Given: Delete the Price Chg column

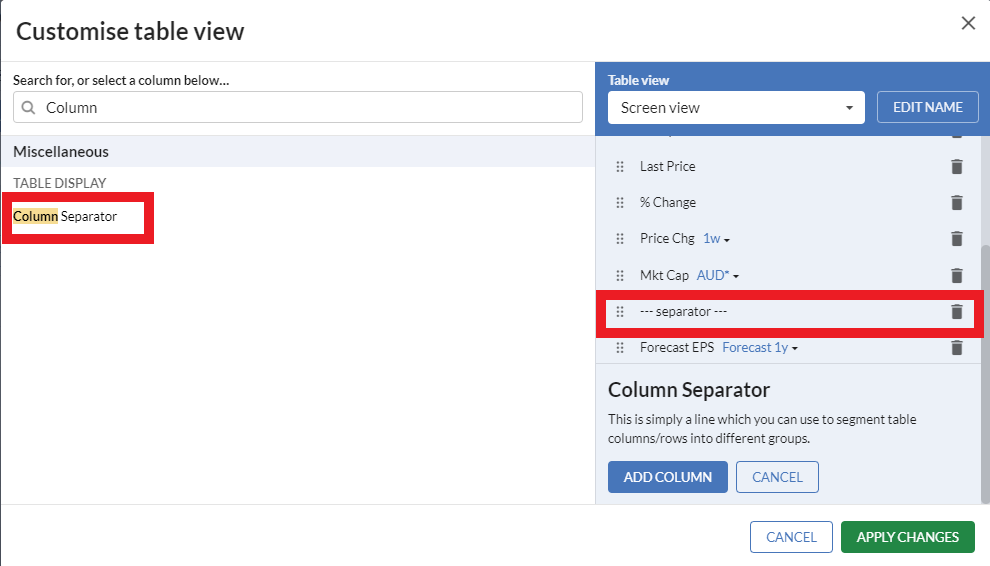Looking at the screenshot, I should click(x=957, y=239).
